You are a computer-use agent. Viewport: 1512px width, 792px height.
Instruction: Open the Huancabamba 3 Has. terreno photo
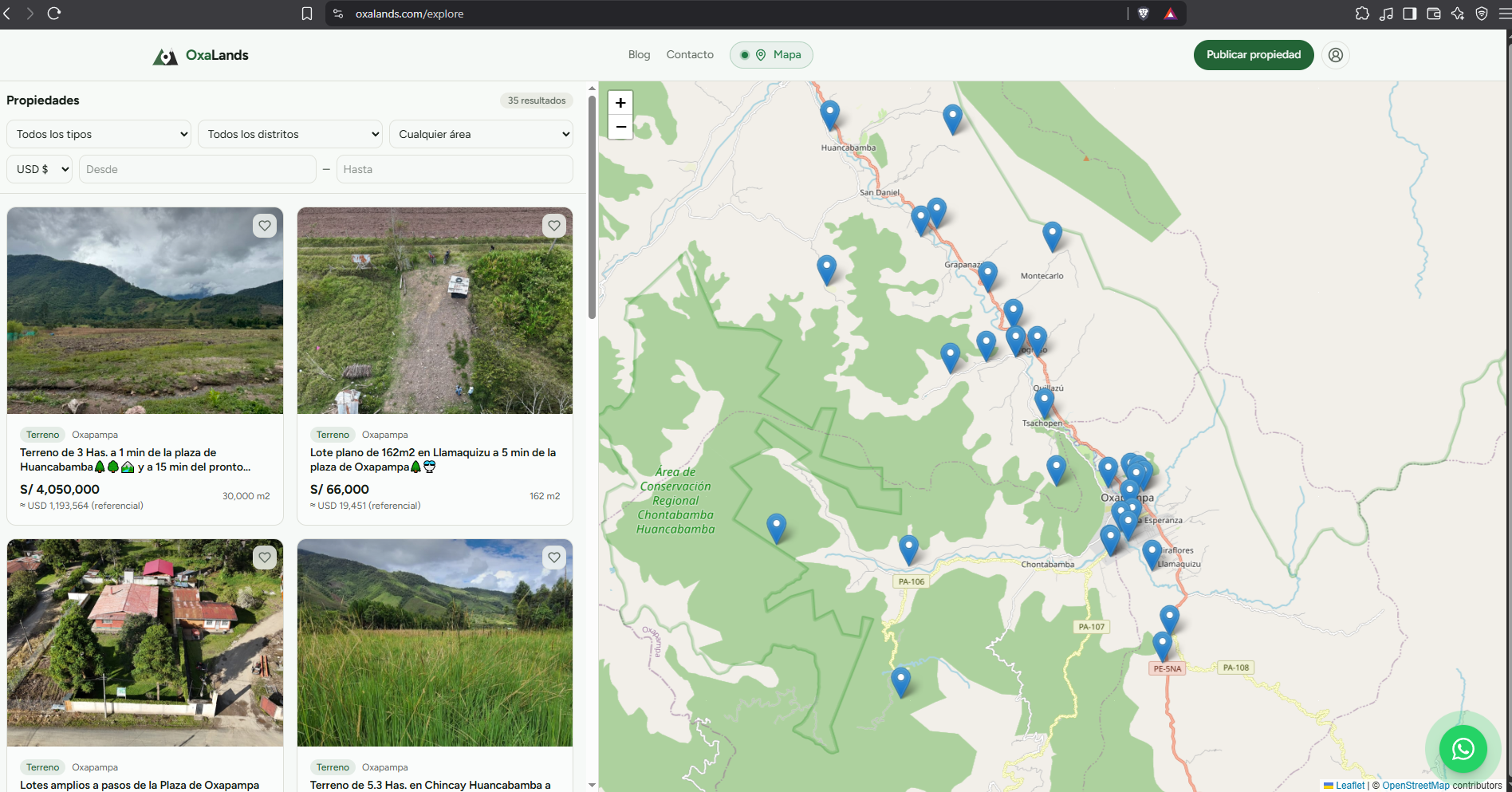pos(145,311)
